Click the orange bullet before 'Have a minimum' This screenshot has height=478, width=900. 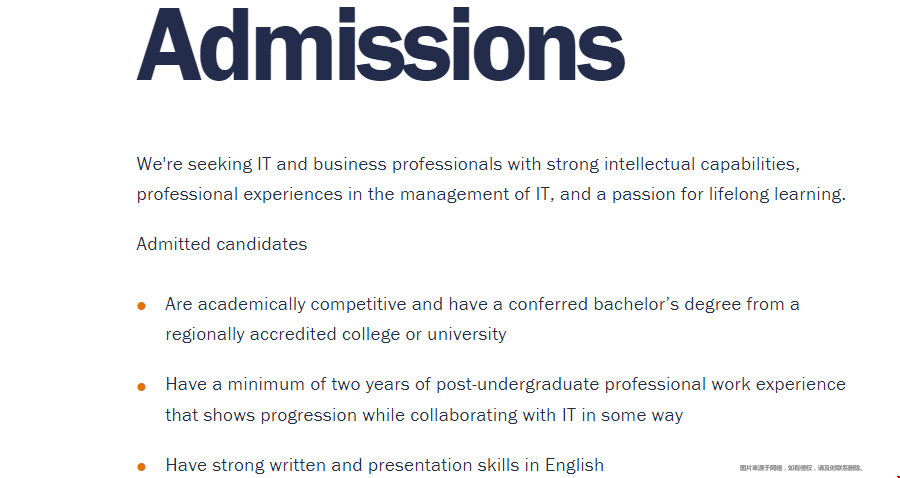point(141,387)
